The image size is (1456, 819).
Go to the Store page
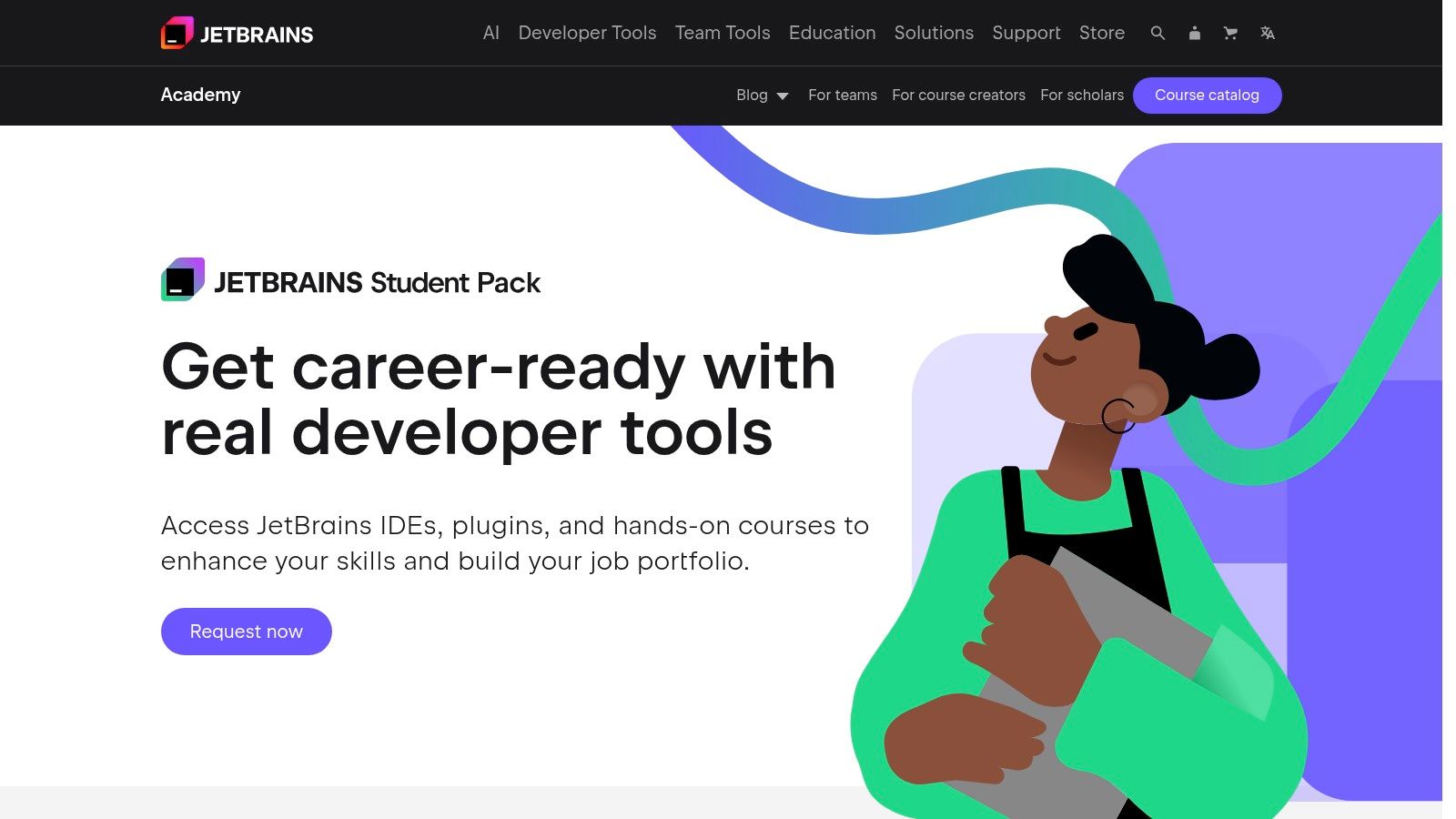[x=1102, y=33]
